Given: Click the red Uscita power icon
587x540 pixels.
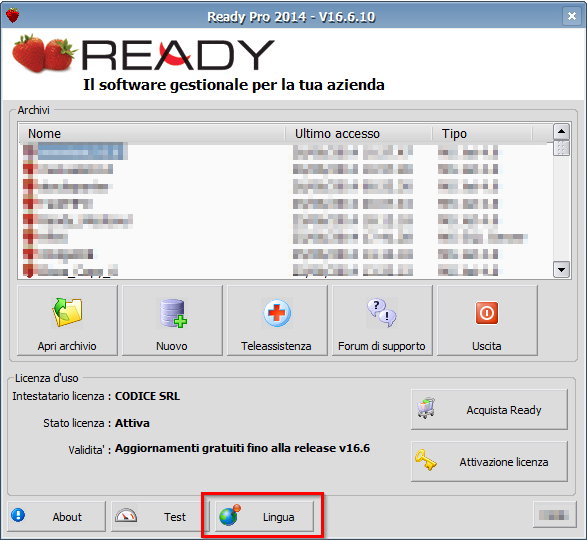Looking at the screenshot, I should point(487,313).
